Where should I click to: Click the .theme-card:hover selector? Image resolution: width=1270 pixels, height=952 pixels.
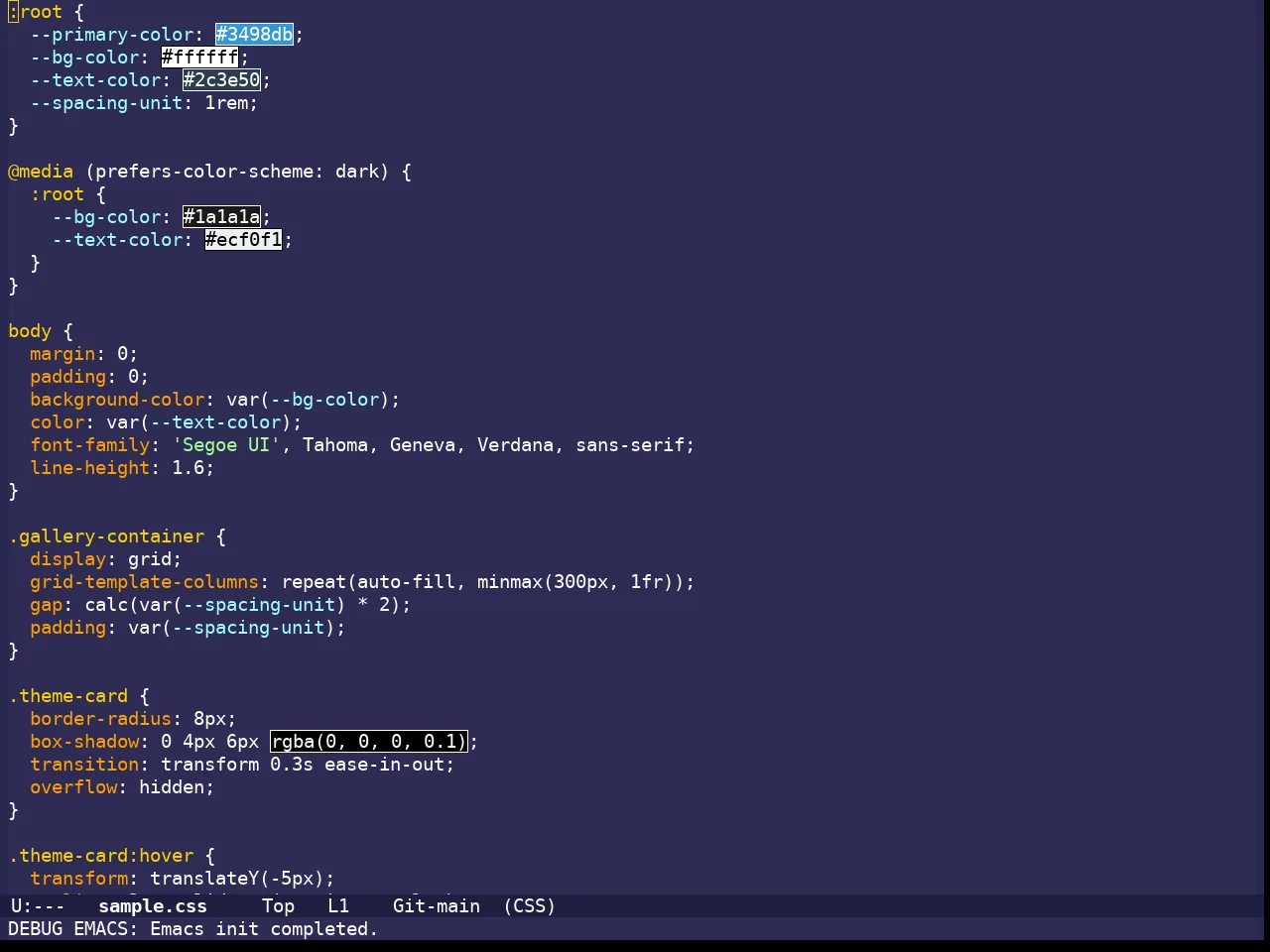pos(101,856)
